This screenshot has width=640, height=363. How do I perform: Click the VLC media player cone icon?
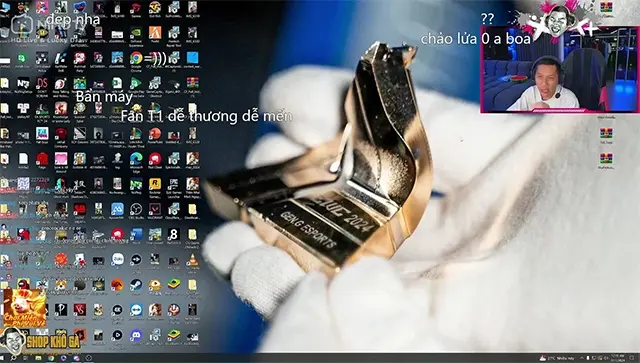click(x=193, y=259)
